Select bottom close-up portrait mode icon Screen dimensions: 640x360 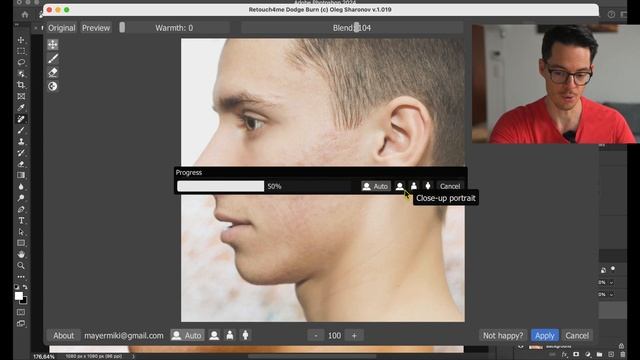coord(214,336)
